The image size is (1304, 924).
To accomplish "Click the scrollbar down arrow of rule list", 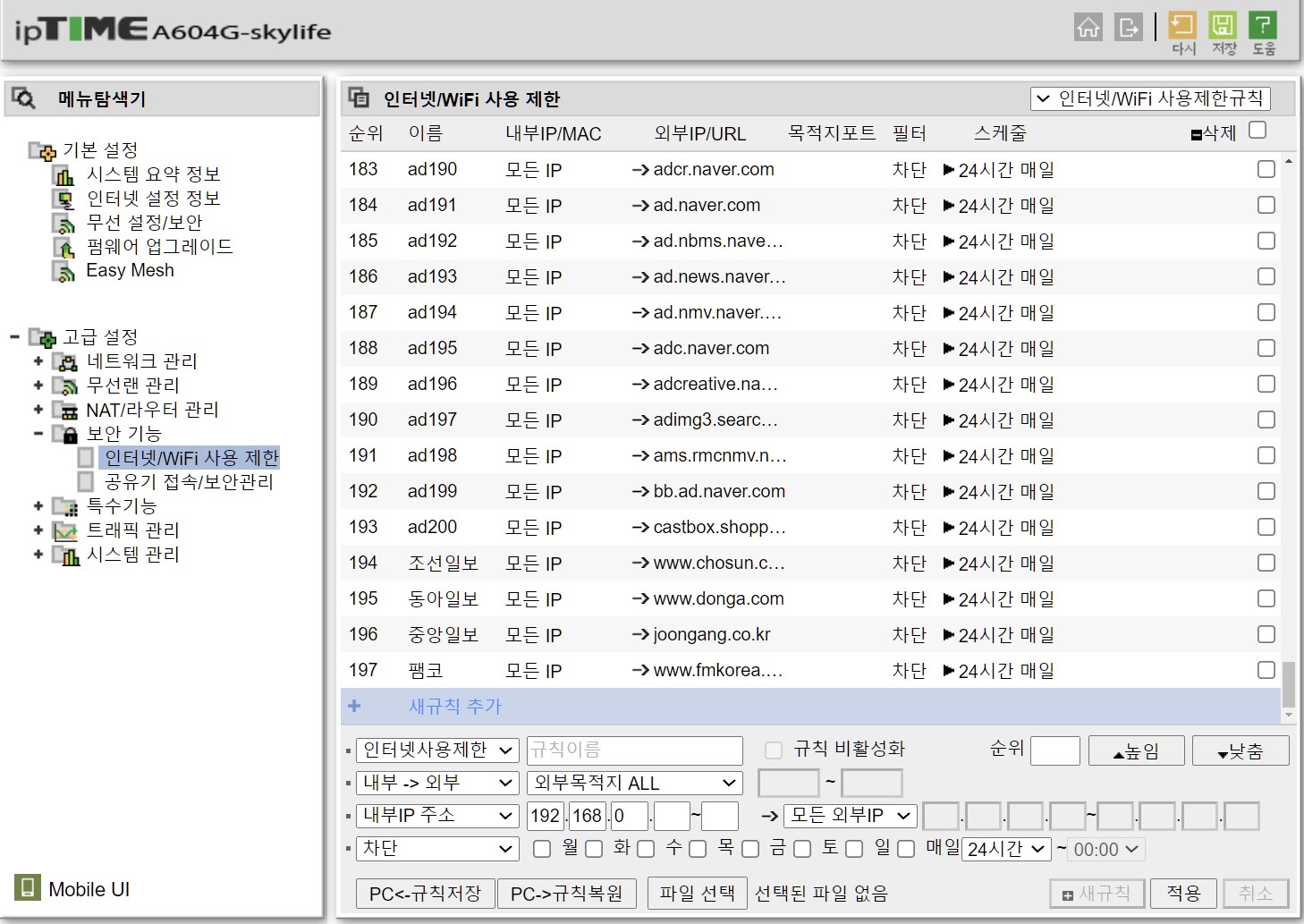I will click(x=1289, y=715).
